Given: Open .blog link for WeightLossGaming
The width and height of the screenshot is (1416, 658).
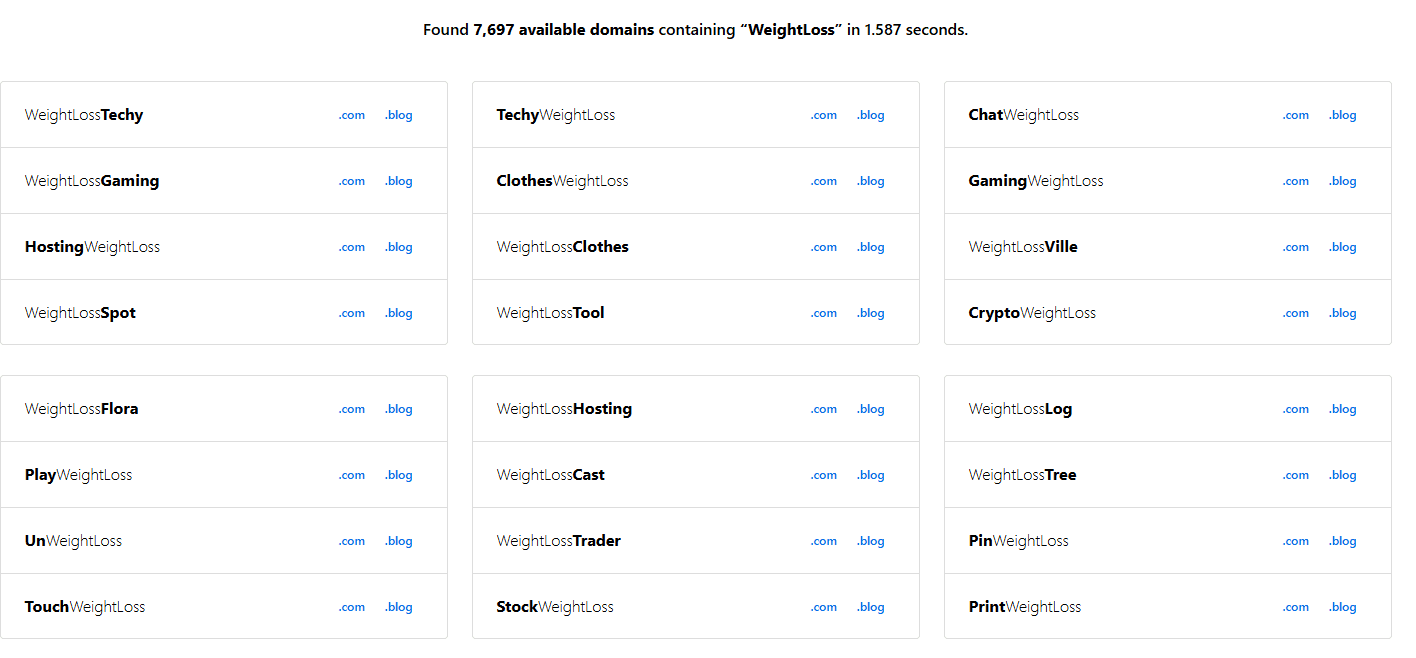Looking at the screenshot, I should click(x=398, y=181).
